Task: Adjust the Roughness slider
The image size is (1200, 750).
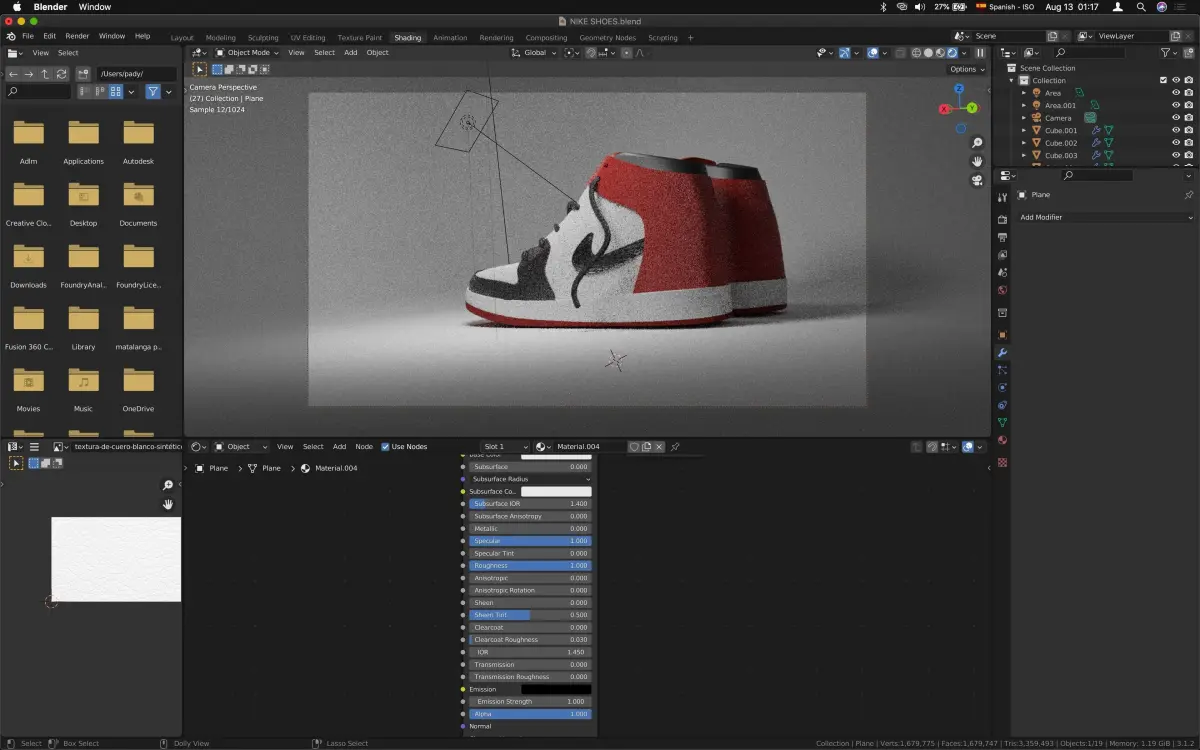Action: 530,566
